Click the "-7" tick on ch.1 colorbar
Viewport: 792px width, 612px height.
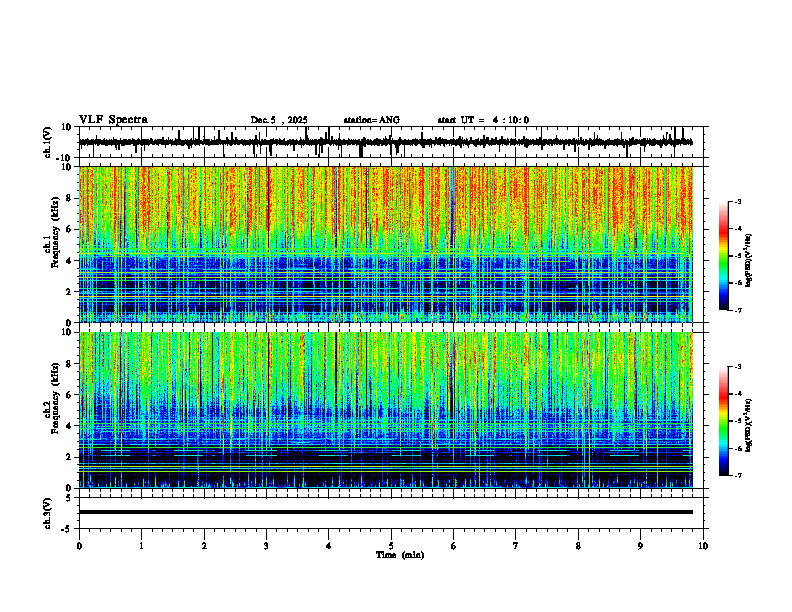coord(737,310)
